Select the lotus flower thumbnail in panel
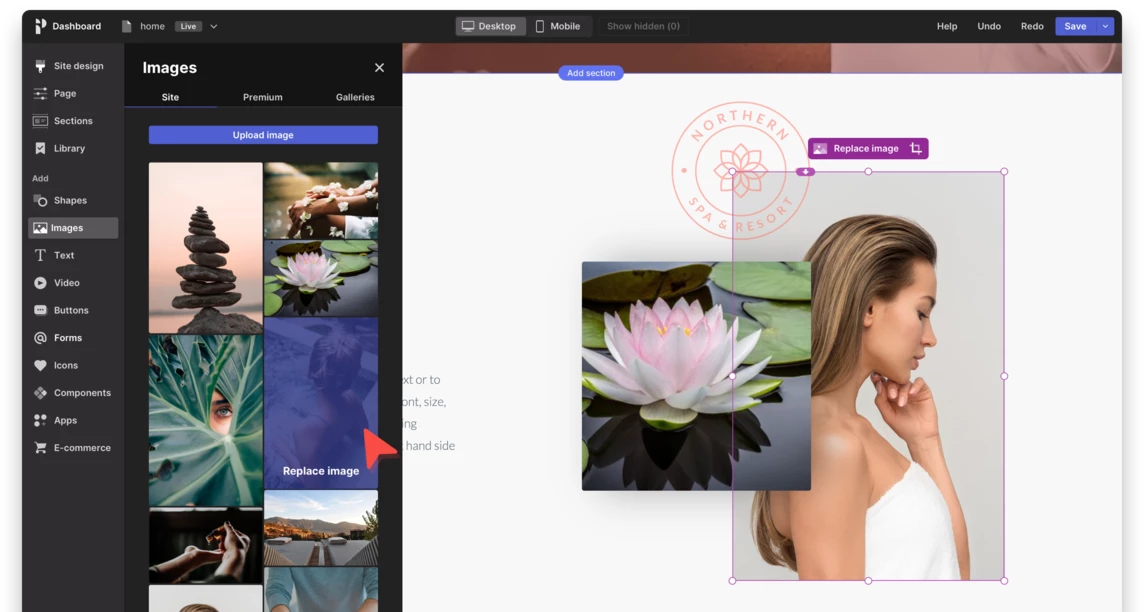Viewport: 1144px width, 612px height. click(x=321, y=279)
